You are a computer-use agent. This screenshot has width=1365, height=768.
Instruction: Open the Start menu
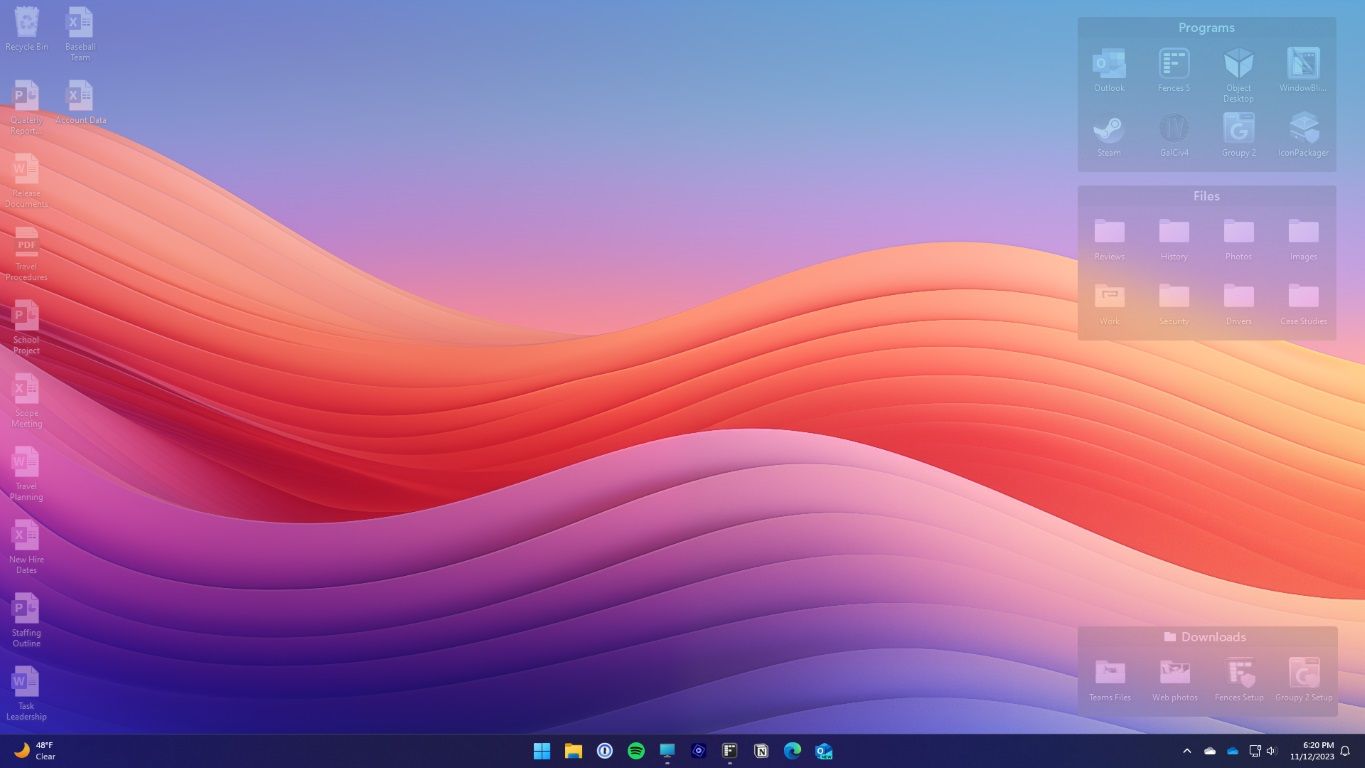pos(541,750)
